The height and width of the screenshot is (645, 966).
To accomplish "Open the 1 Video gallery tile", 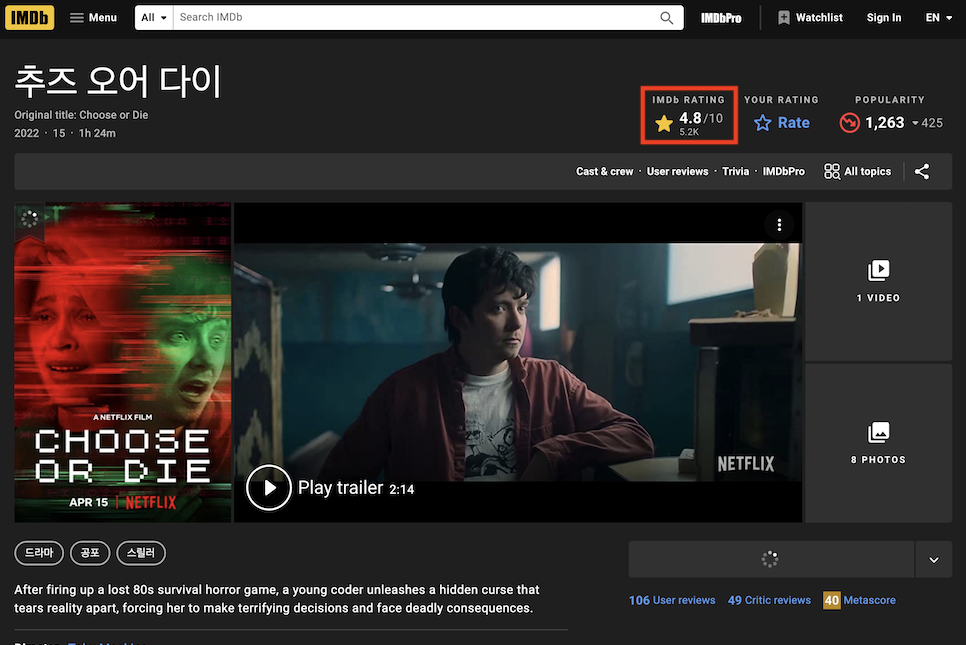I will tap(878, 281).
